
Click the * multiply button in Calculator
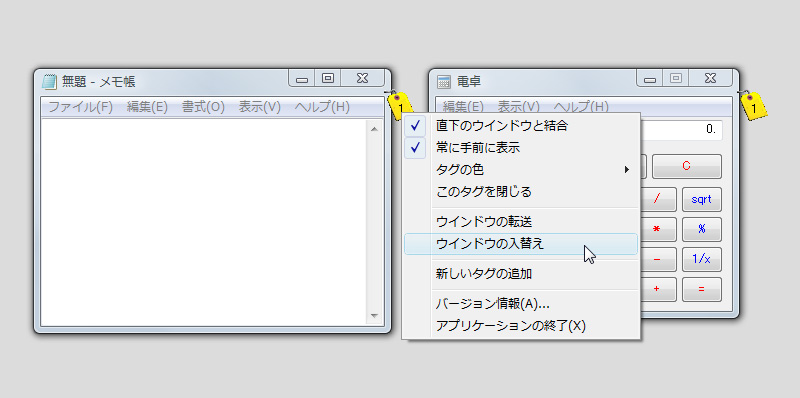pyautogui.click(x=658, y=230)
